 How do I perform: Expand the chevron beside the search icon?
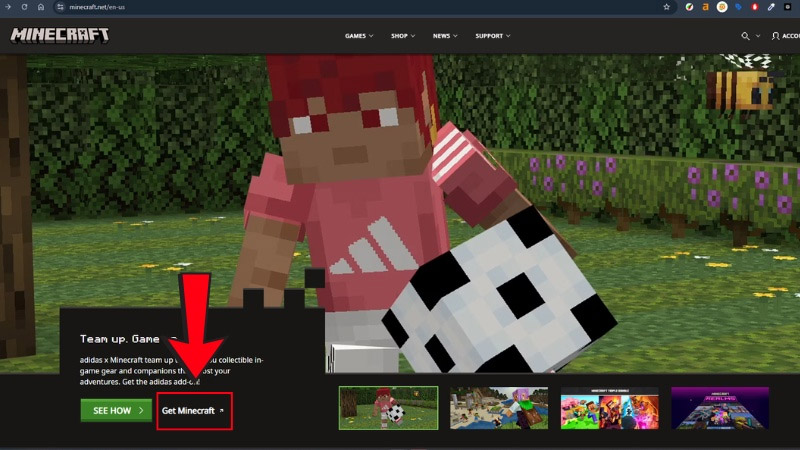pyautogui.click(x=758, y=36)
